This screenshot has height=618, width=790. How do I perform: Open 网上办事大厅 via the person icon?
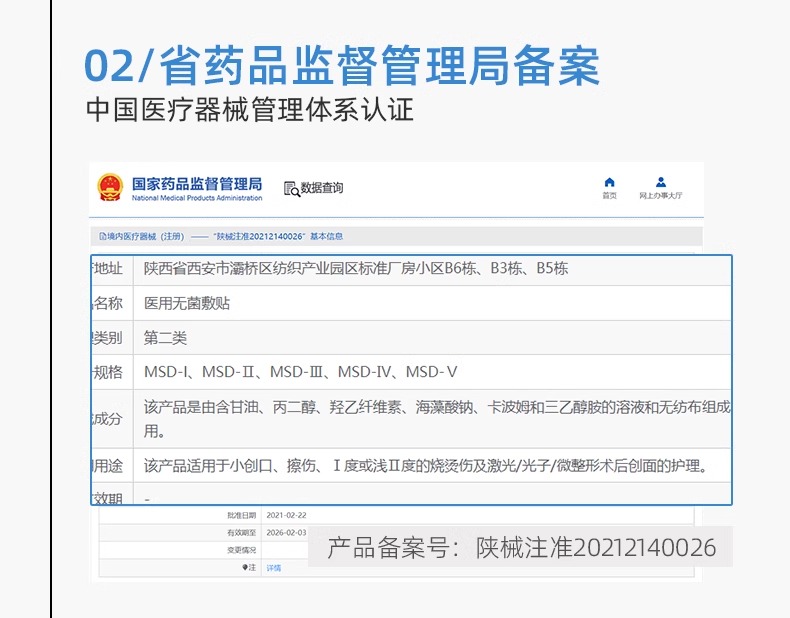click(661, 182)
